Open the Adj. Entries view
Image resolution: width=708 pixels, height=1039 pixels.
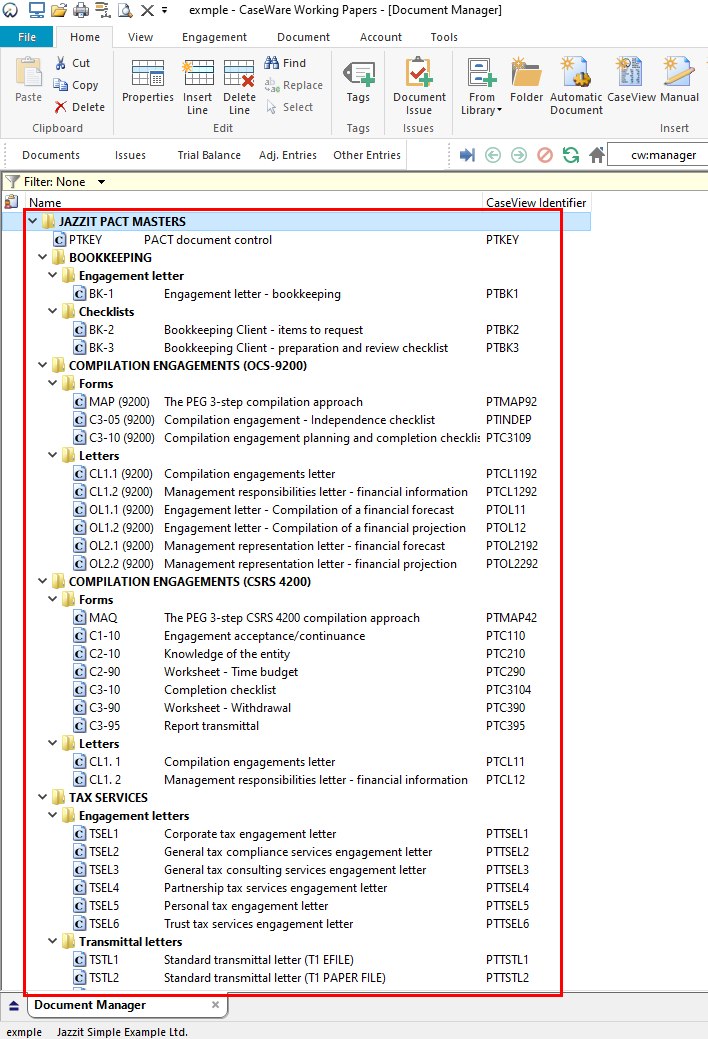pyautogui.click(x=288, y=155)
